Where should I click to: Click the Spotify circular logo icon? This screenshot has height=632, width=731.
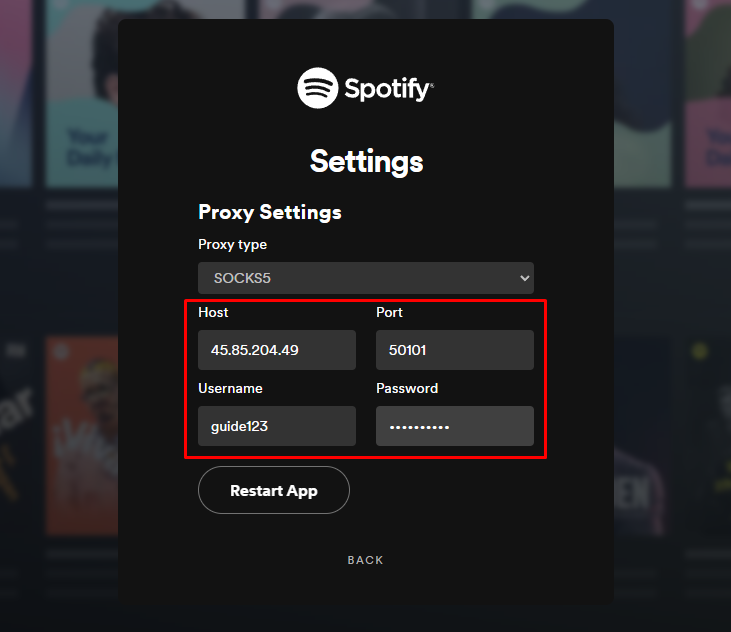[317, 88]
